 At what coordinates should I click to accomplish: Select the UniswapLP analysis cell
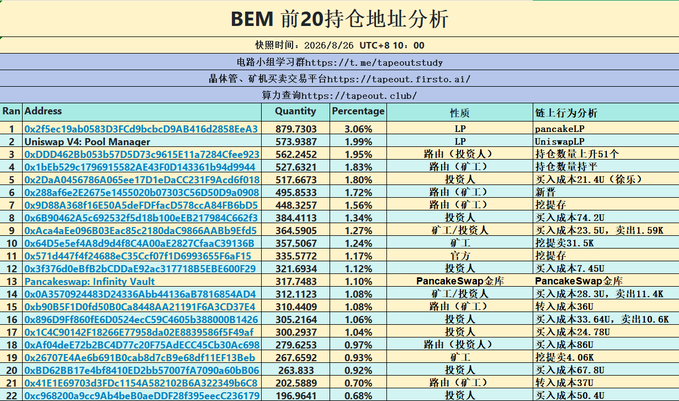[606, 142]
